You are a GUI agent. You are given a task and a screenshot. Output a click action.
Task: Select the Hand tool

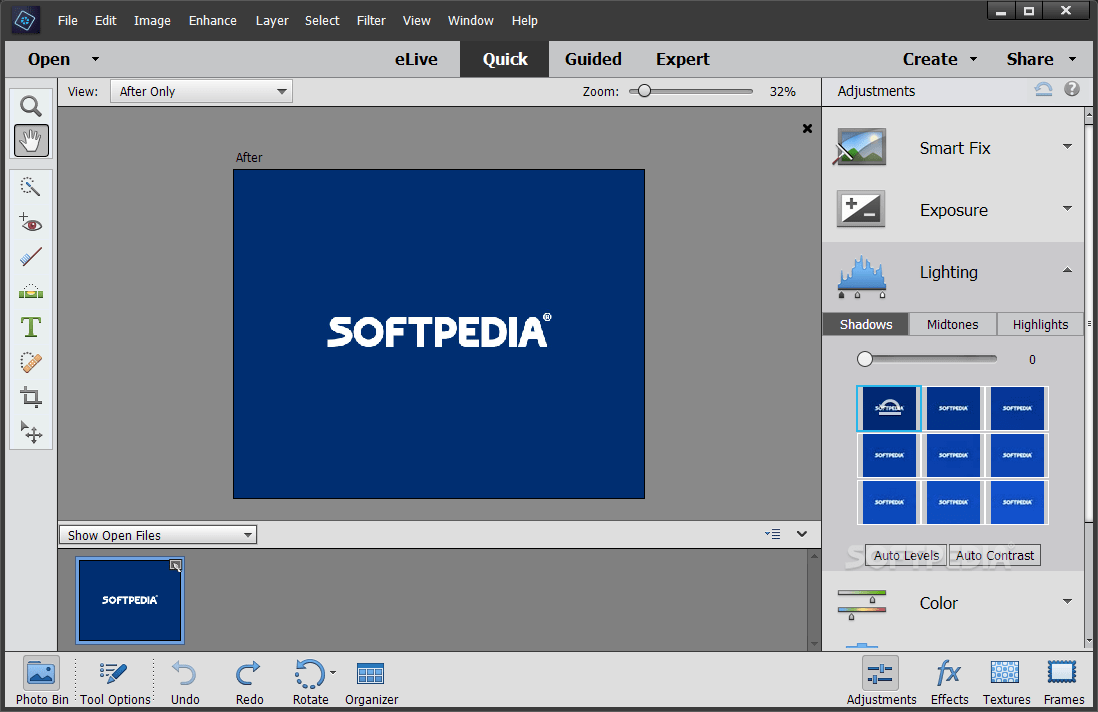(31, 141)
